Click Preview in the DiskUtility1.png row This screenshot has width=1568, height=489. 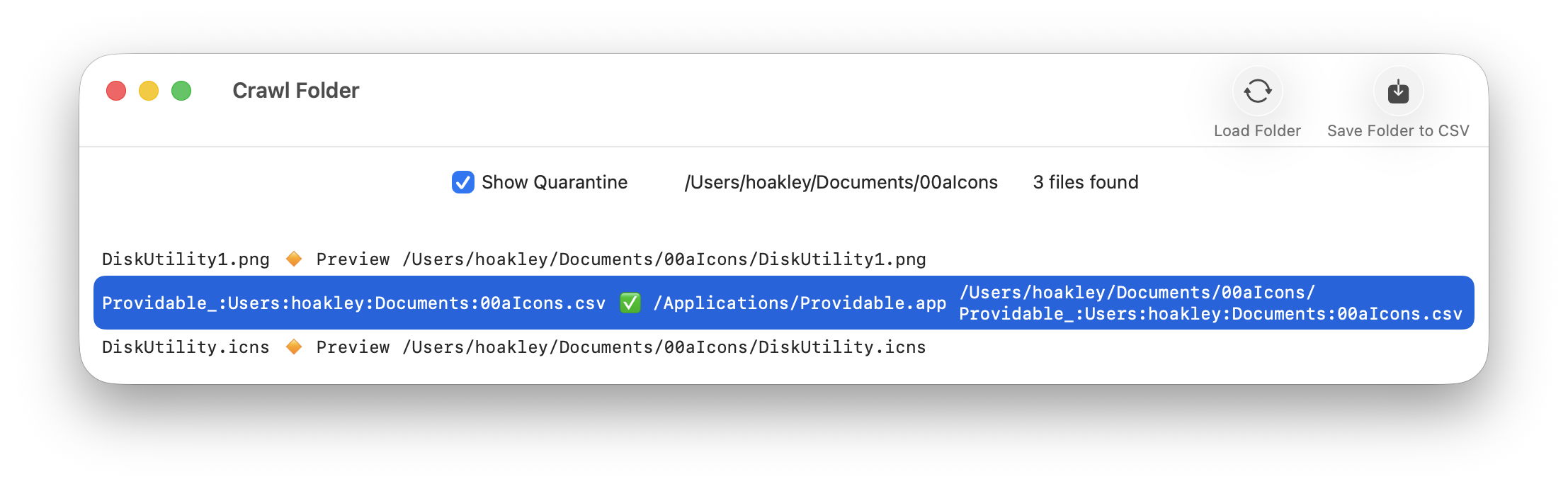353,259
